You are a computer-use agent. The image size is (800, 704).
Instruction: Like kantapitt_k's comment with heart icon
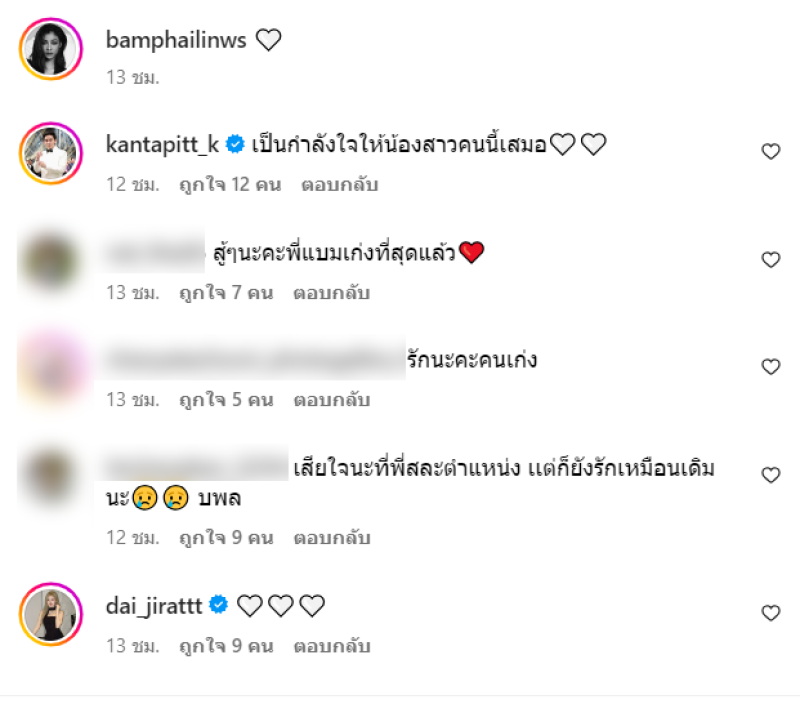pyautogui.click(x=770, y=152)
